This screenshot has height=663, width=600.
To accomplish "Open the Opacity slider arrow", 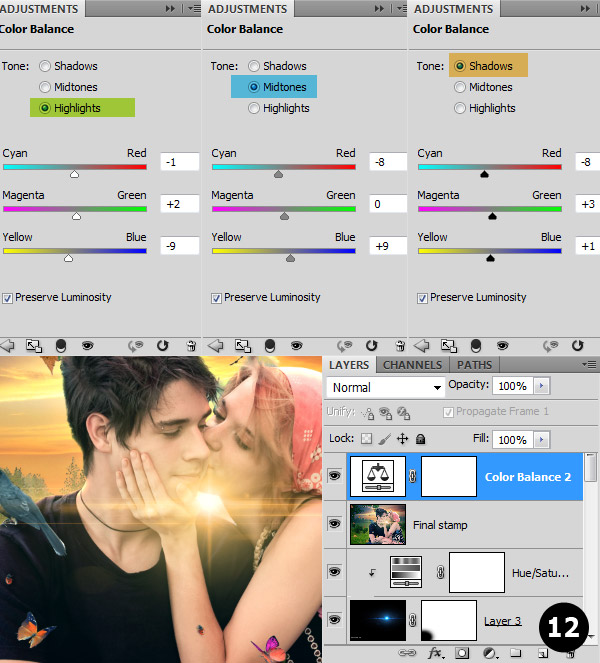I will coord(541,386).
